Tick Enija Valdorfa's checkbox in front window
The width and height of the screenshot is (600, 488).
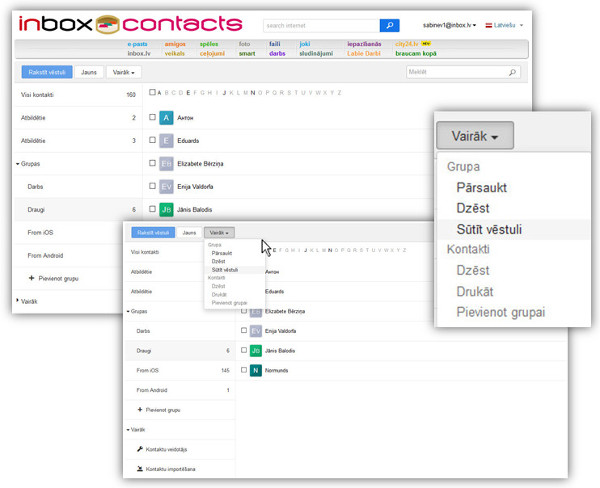(244, 330)
